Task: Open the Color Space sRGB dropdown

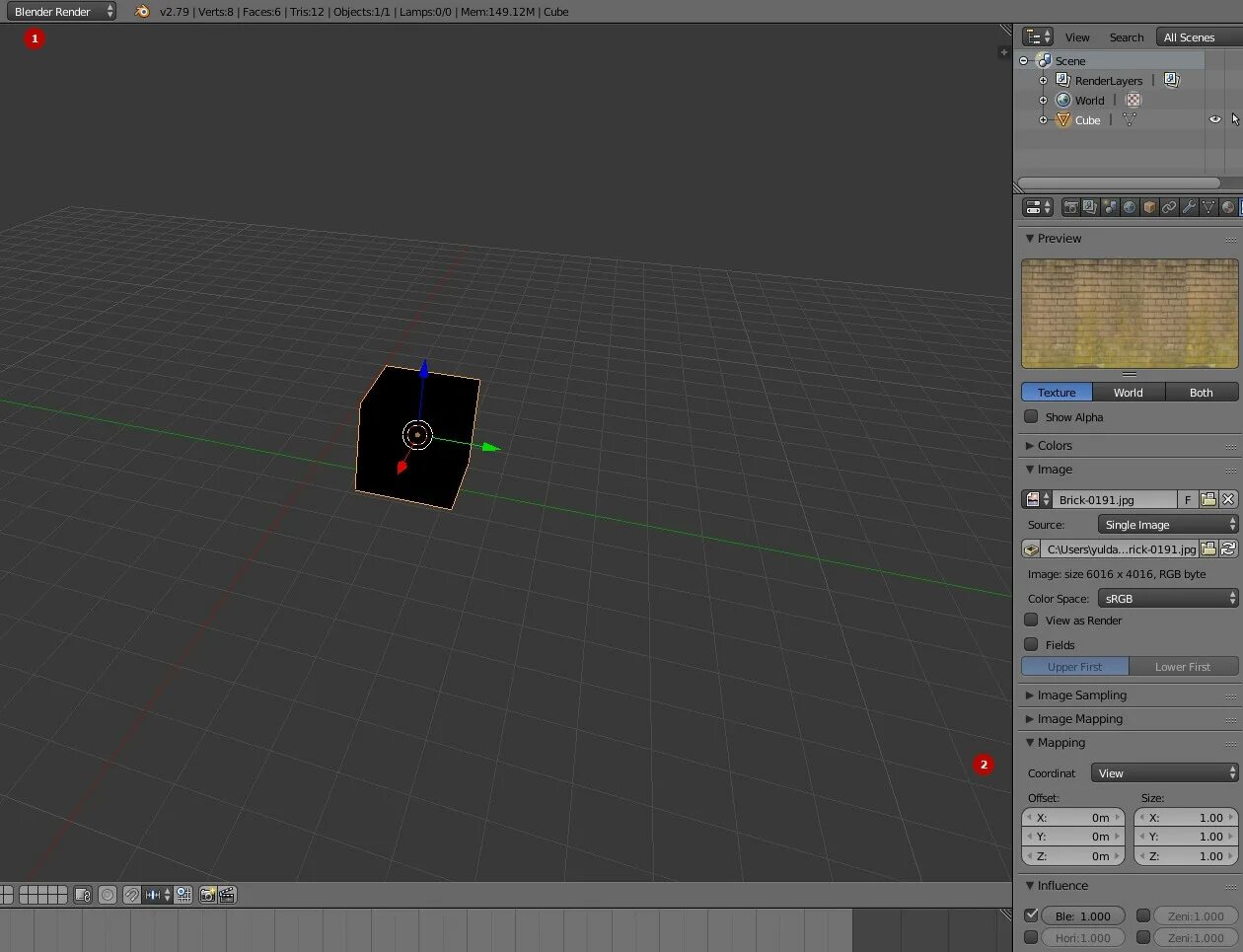Action: (1168, 598)
